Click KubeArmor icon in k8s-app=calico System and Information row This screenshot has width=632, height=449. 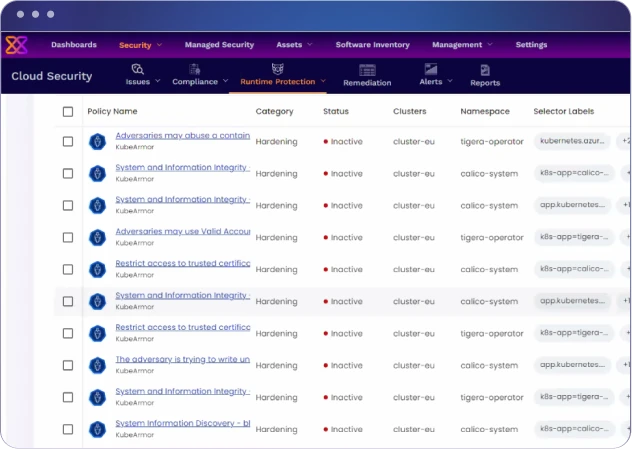(x=97, y=174)
